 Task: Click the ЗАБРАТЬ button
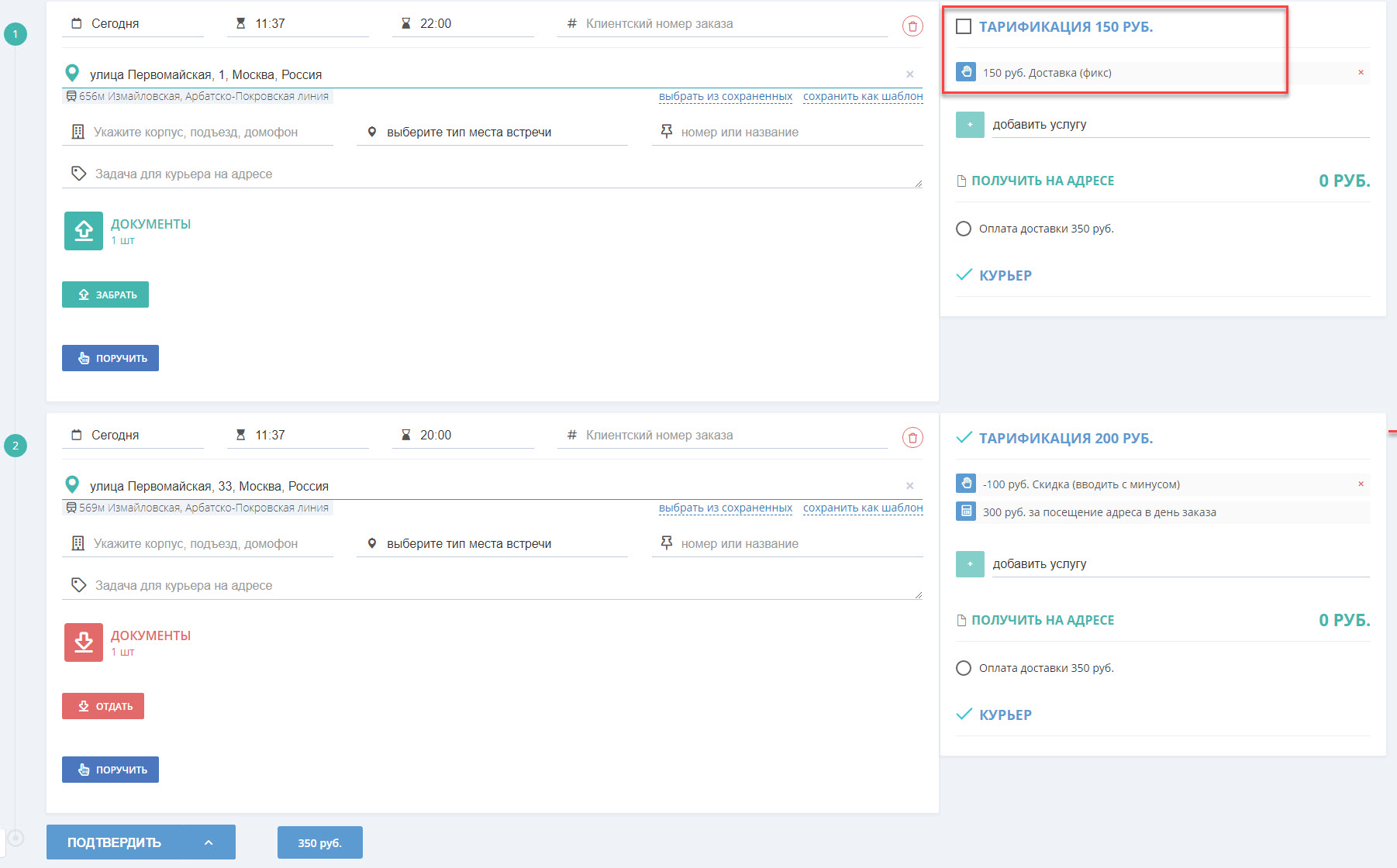point(105,294)
